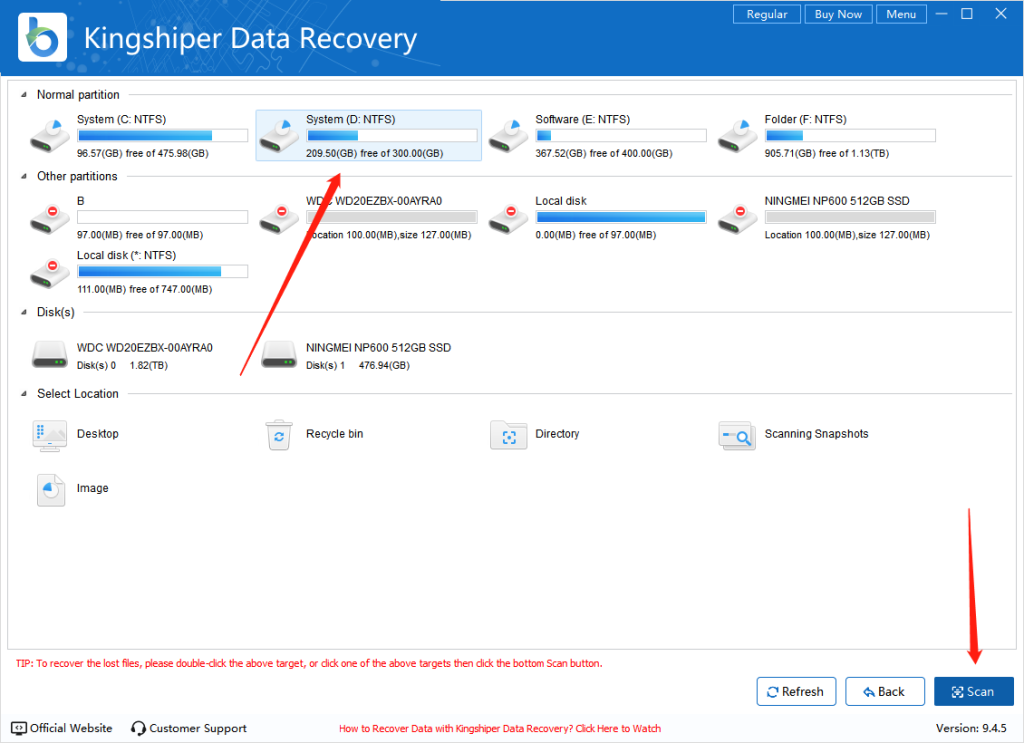Viewport: 1024px width, 743px height.
Task: Click the System C: usage bar
Action: [x=163, y=136]
